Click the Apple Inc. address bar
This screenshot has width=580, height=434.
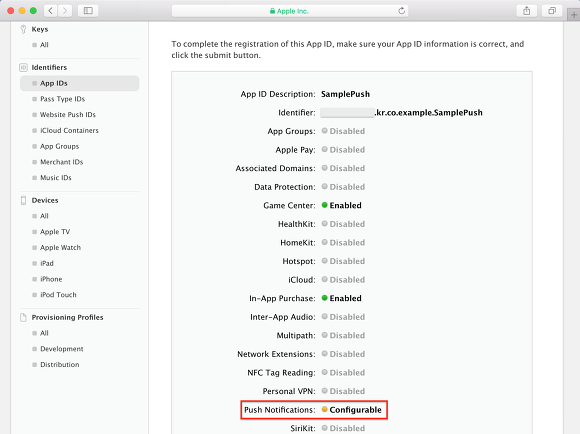[290, 11]
